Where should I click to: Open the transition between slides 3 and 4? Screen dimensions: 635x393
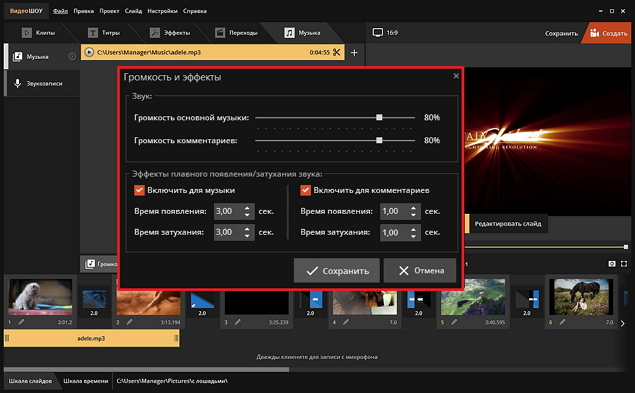tap(310, 301)
